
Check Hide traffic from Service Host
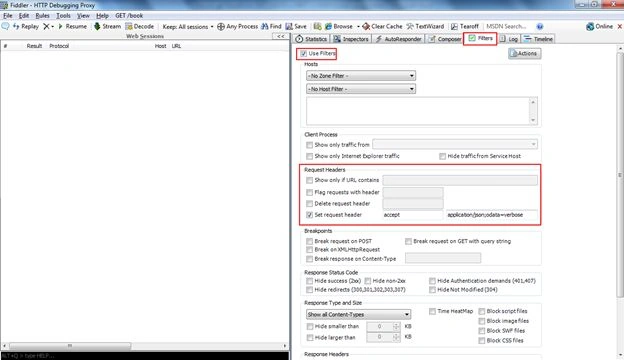[x=442, y=156]
